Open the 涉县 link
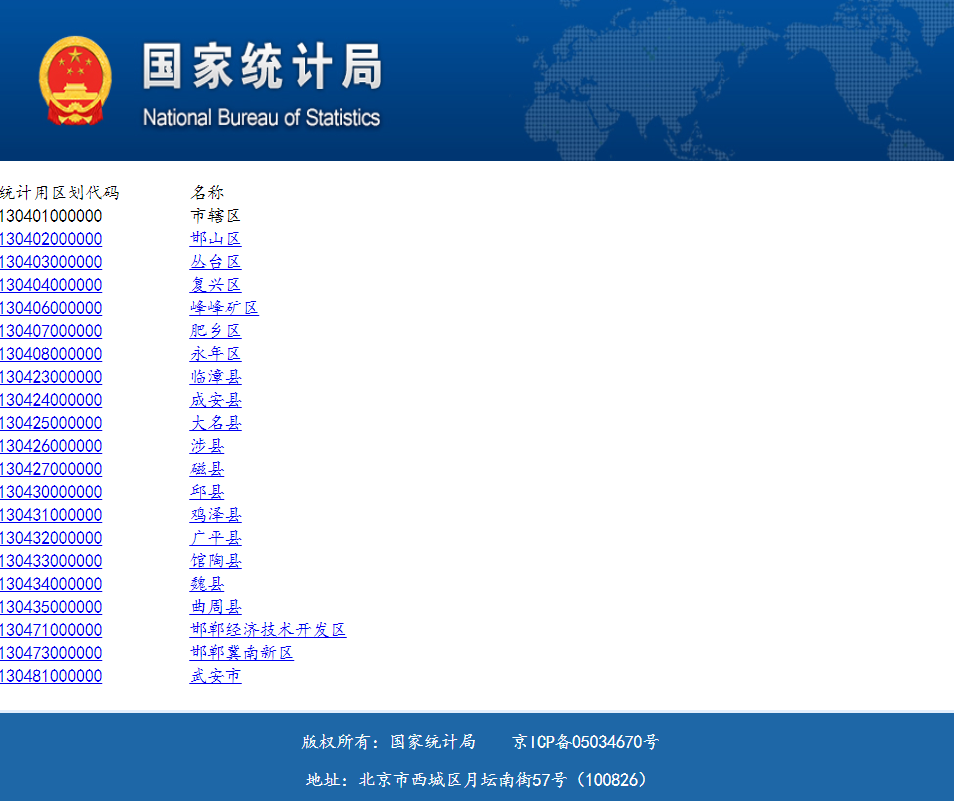The height and width of the screenshot is (801, 954). tap(207, 446)
